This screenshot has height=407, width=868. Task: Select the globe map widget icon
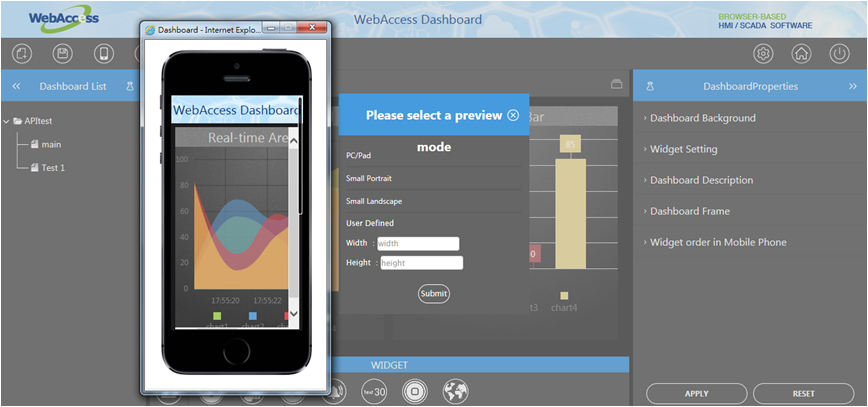coord(455,391)
